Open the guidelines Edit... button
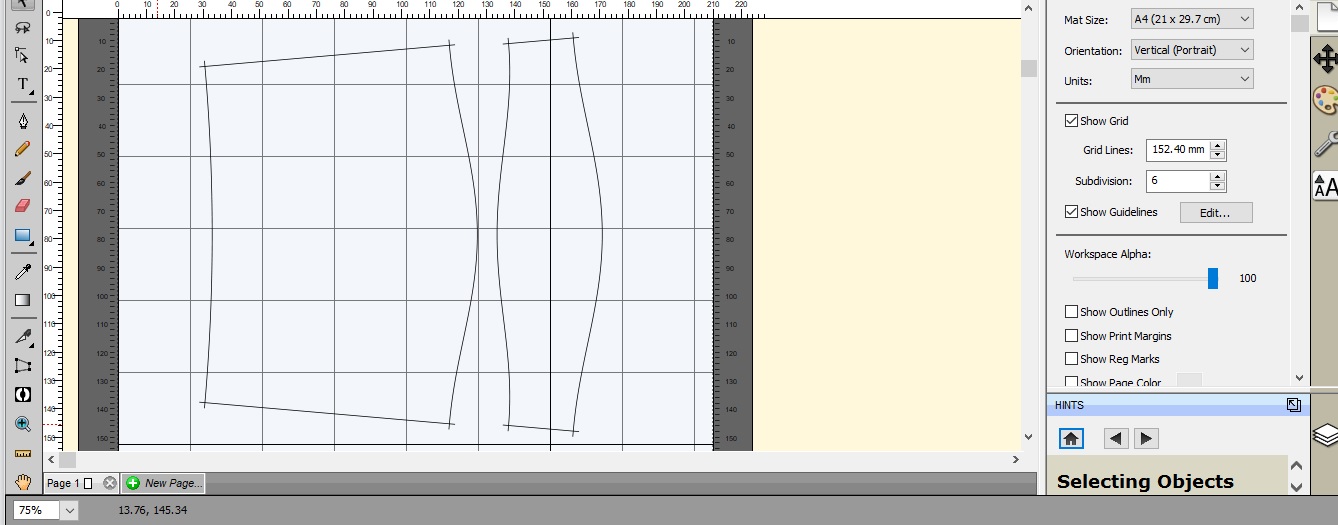1338x525 pixels. point(1216,213)
